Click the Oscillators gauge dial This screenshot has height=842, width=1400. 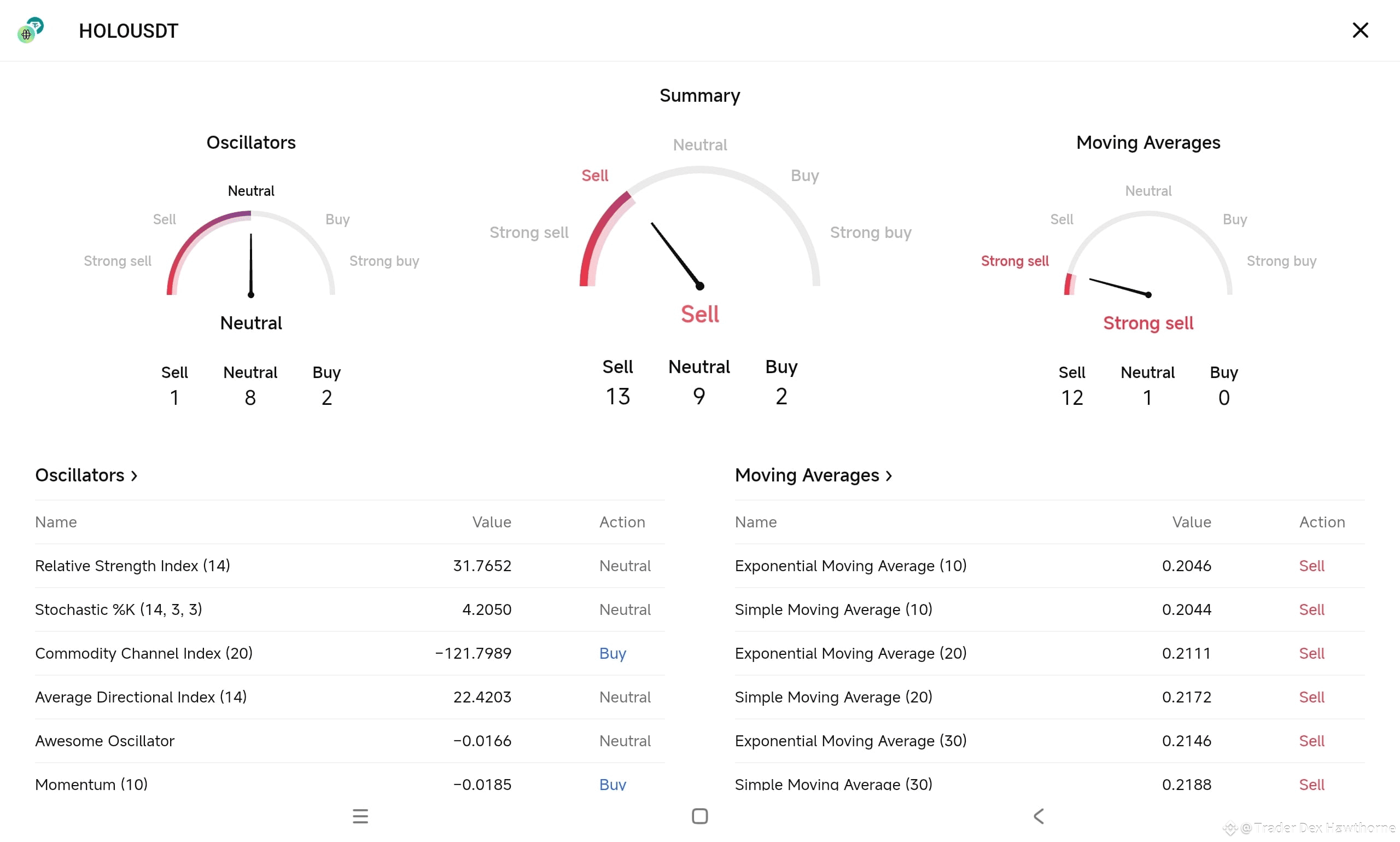click(x=250, y=255)
